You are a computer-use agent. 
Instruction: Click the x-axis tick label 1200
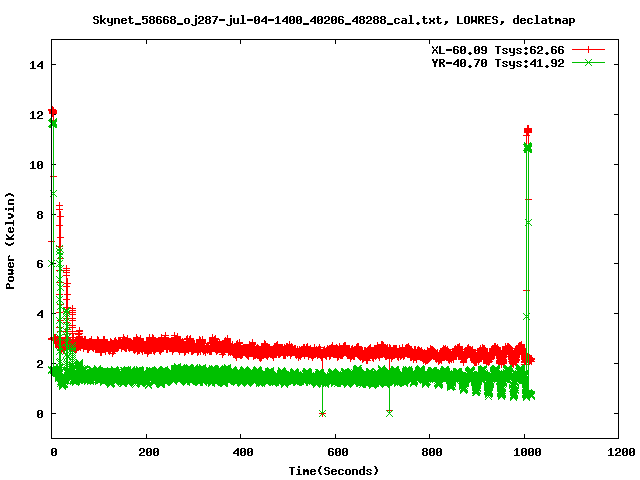(621, 452)
